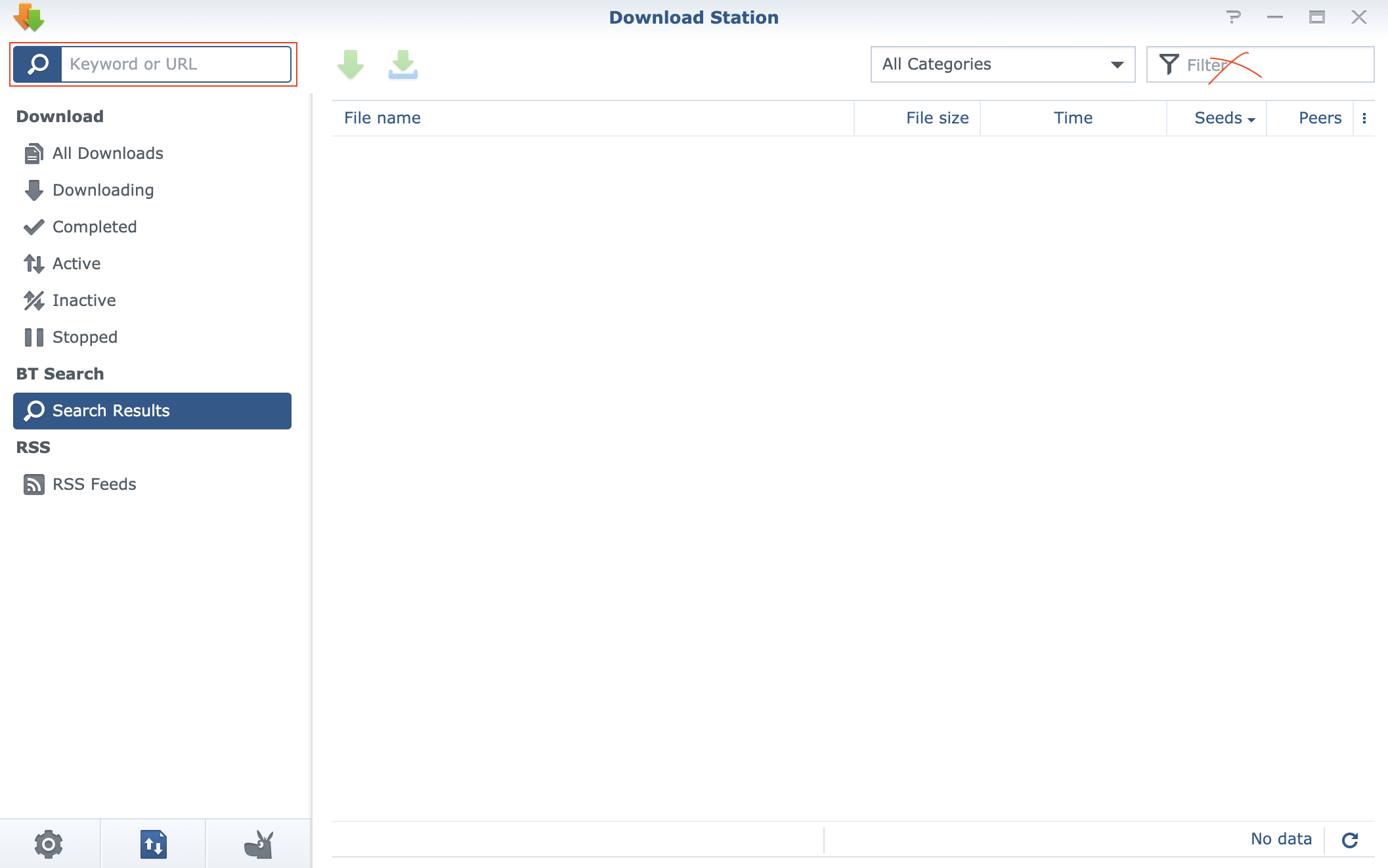Click the download to tray icon
Viewport: 1388px width, 868px height.
pos(402,64)
